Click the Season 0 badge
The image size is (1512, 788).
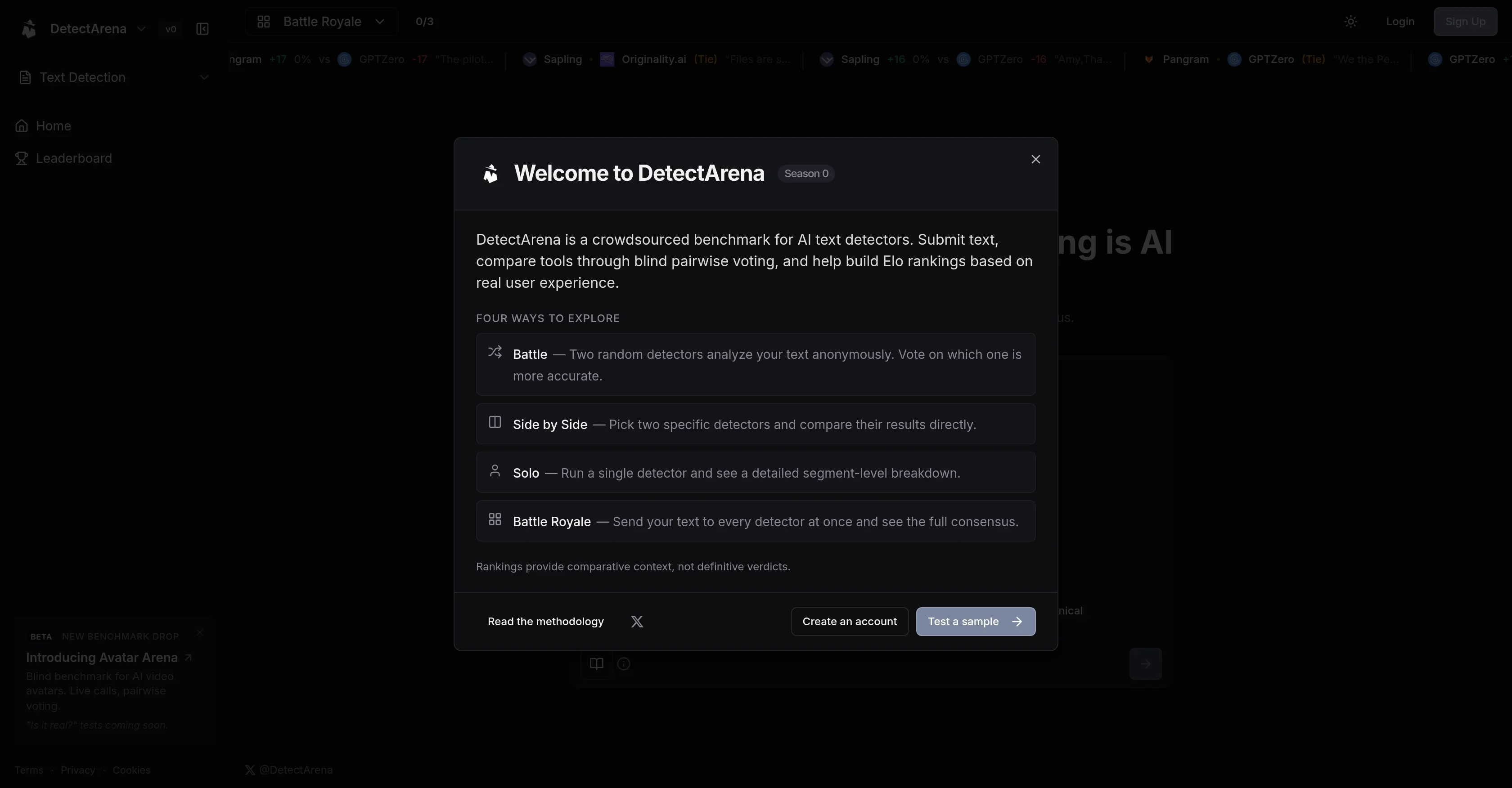coord(806,174)
